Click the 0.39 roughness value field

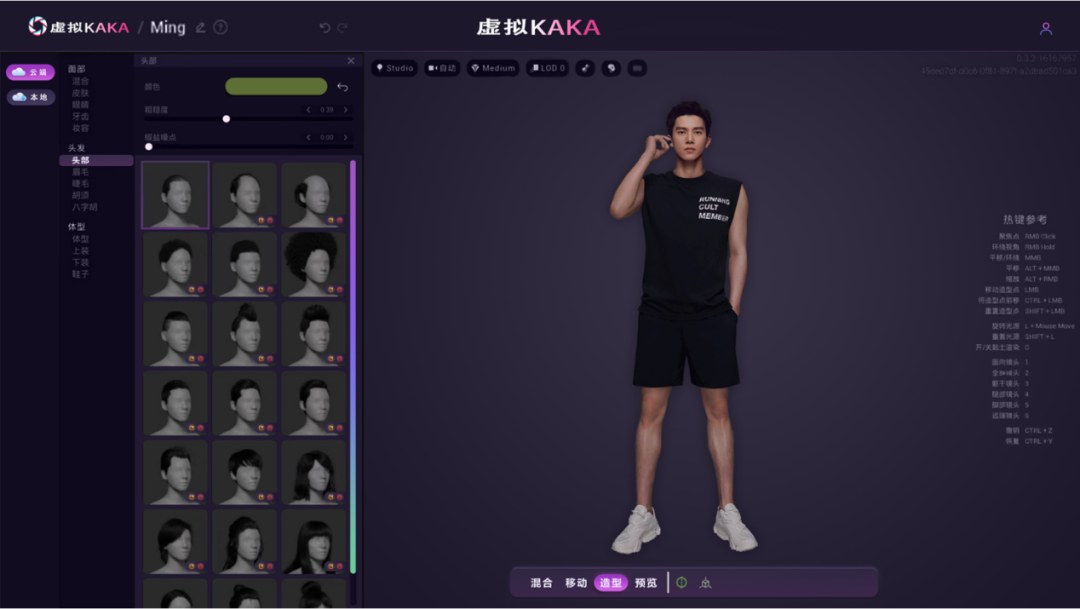point(326,110)
